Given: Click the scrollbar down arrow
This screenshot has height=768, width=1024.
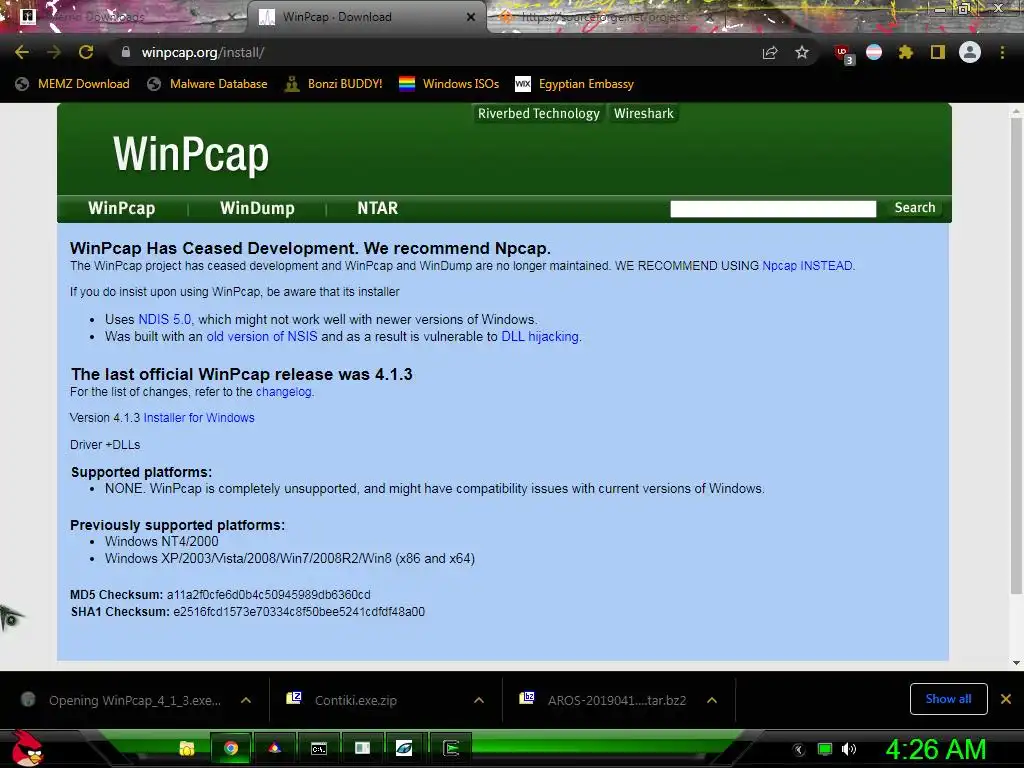Looking at the screenshot, I should (x=1016, y=662).
